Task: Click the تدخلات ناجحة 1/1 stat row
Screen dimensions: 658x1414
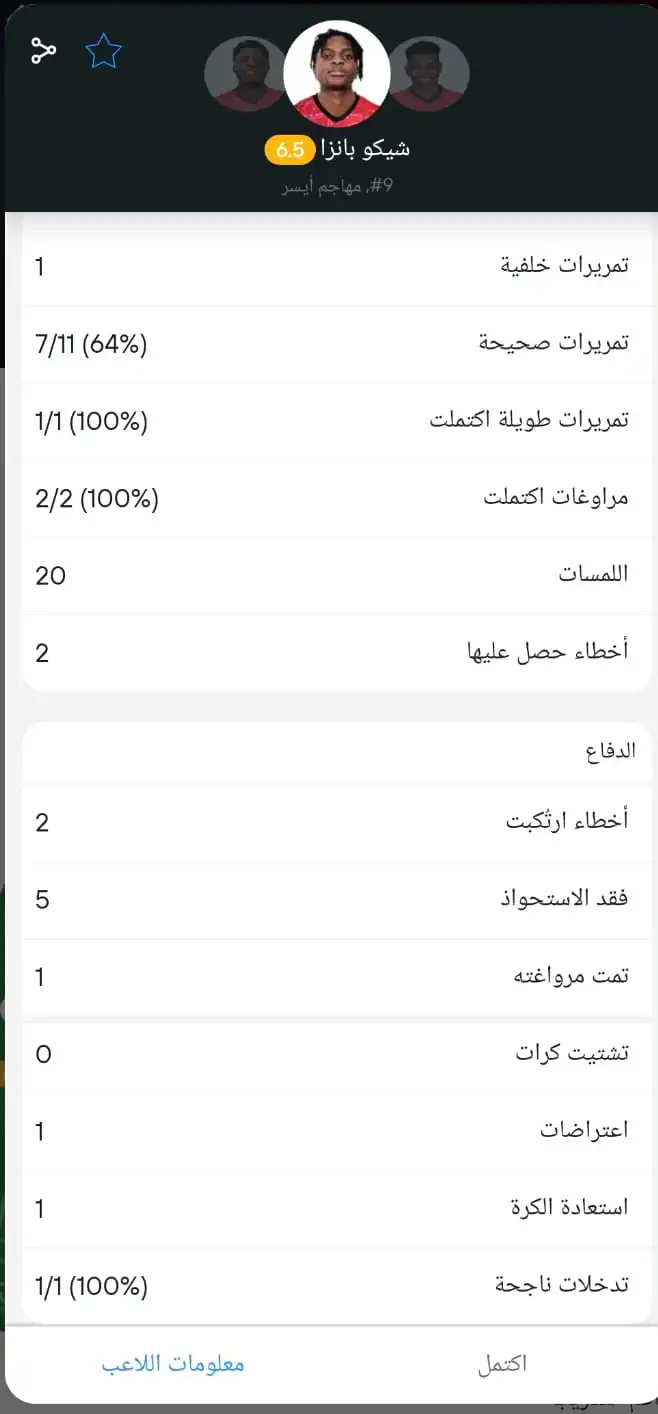Action: point(330,1284)
